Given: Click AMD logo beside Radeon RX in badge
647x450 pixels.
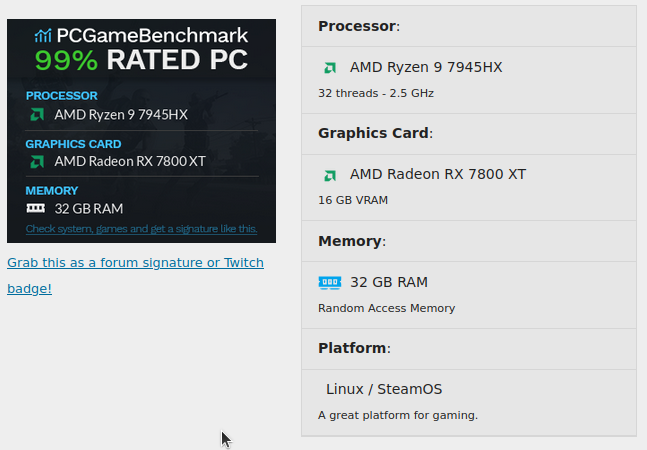Looking at the screenshot, I should [x=37, y=161].
